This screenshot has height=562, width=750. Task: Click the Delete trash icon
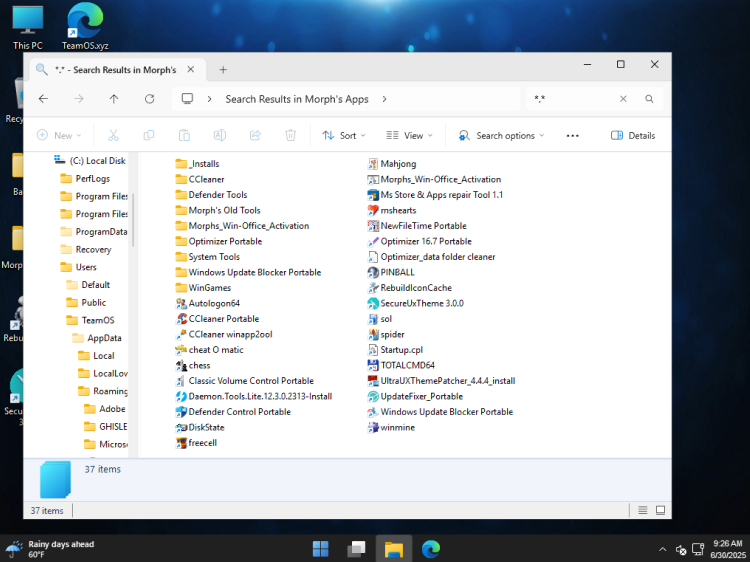tap(290, 135)
